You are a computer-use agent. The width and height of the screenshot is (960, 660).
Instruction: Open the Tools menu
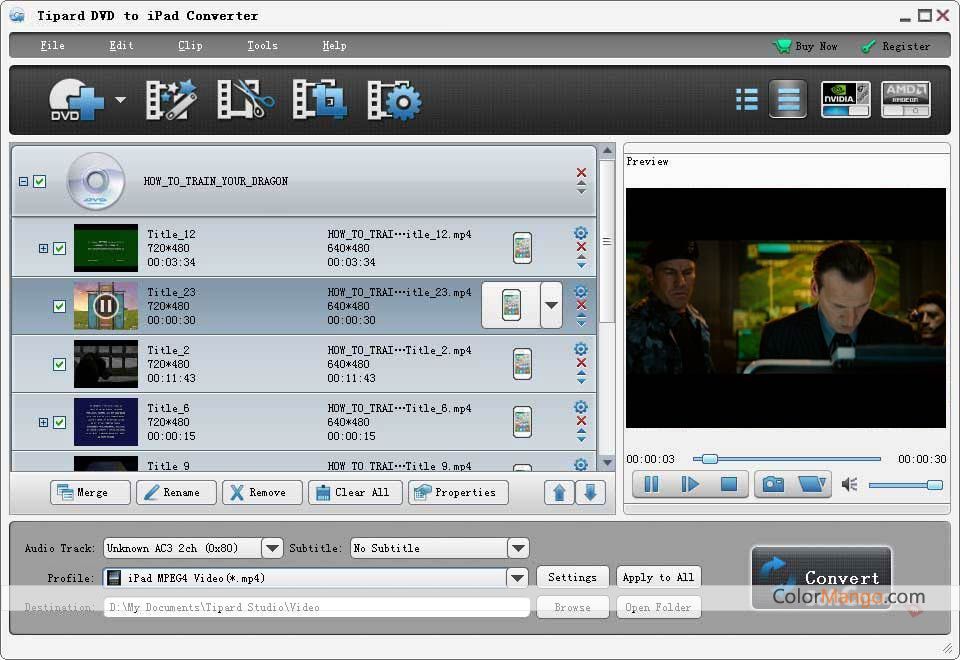pos(262,46)
